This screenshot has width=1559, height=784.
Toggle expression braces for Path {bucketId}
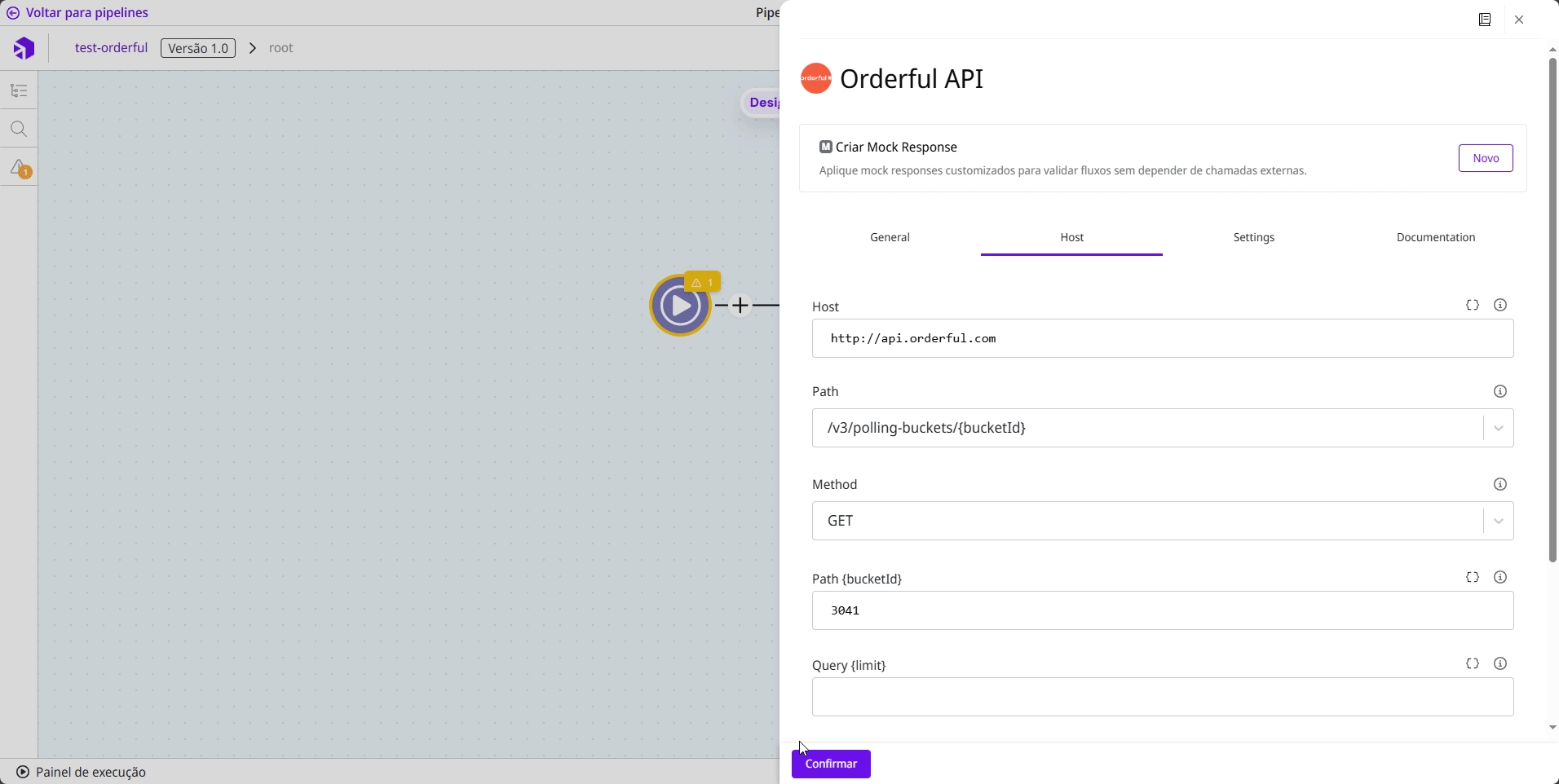(1472, 578)
